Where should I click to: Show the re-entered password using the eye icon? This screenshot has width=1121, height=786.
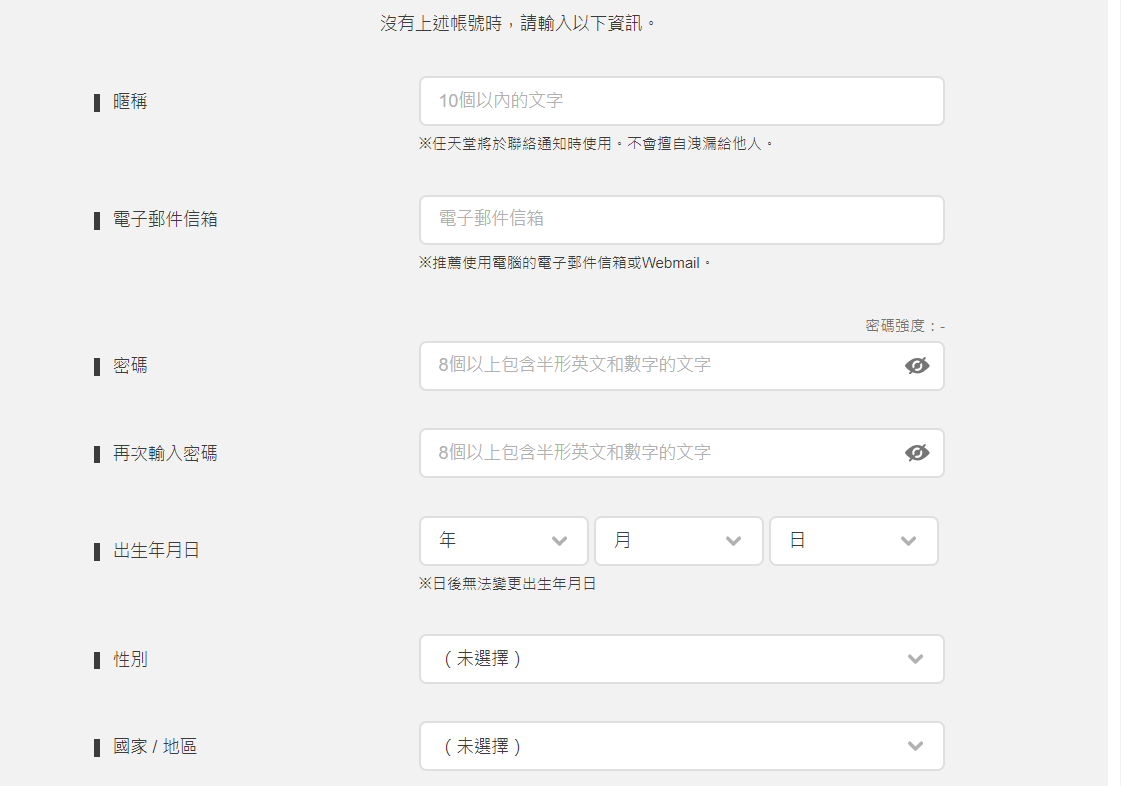click(x=917, y=453)
